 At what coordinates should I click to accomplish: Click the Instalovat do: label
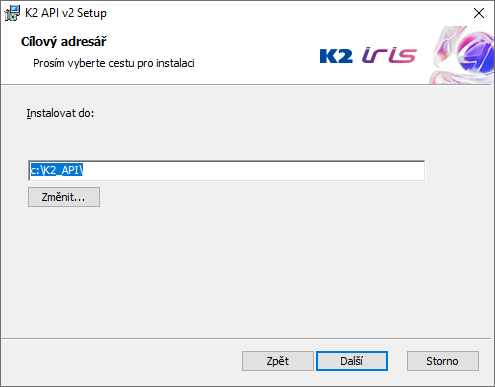60,113
